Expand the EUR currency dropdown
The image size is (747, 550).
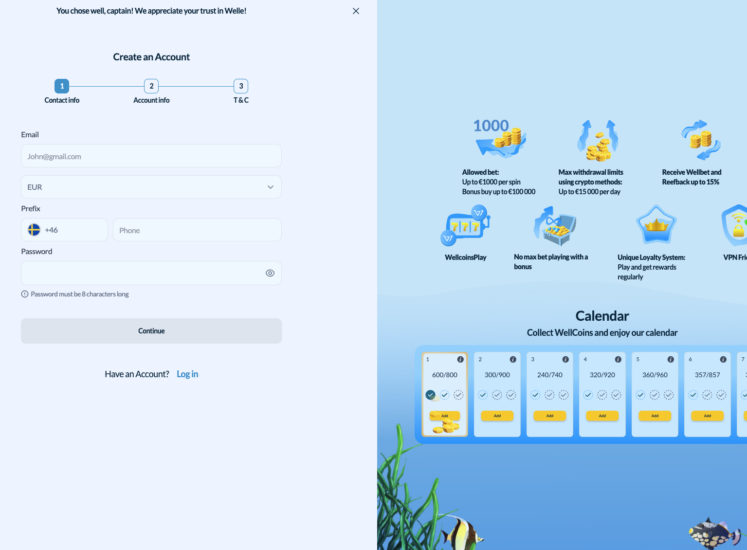tap(151, 187)
